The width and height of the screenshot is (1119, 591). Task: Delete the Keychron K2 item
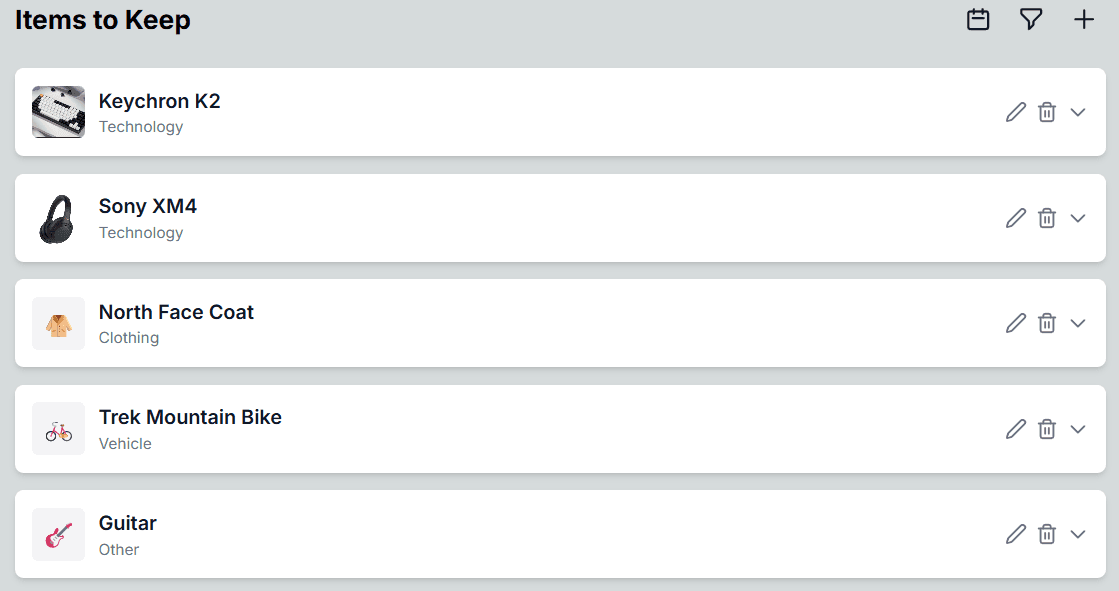(x=1046, y=112)
